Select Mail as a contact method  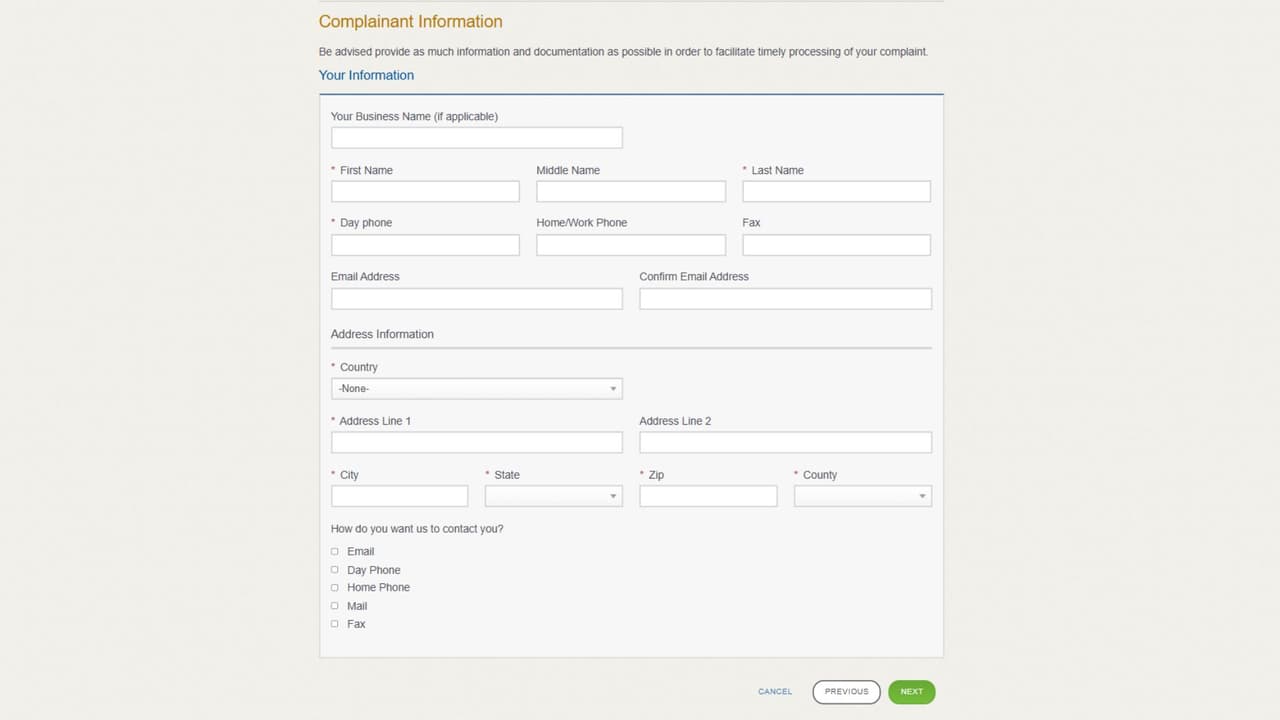[x=334, y=605]
